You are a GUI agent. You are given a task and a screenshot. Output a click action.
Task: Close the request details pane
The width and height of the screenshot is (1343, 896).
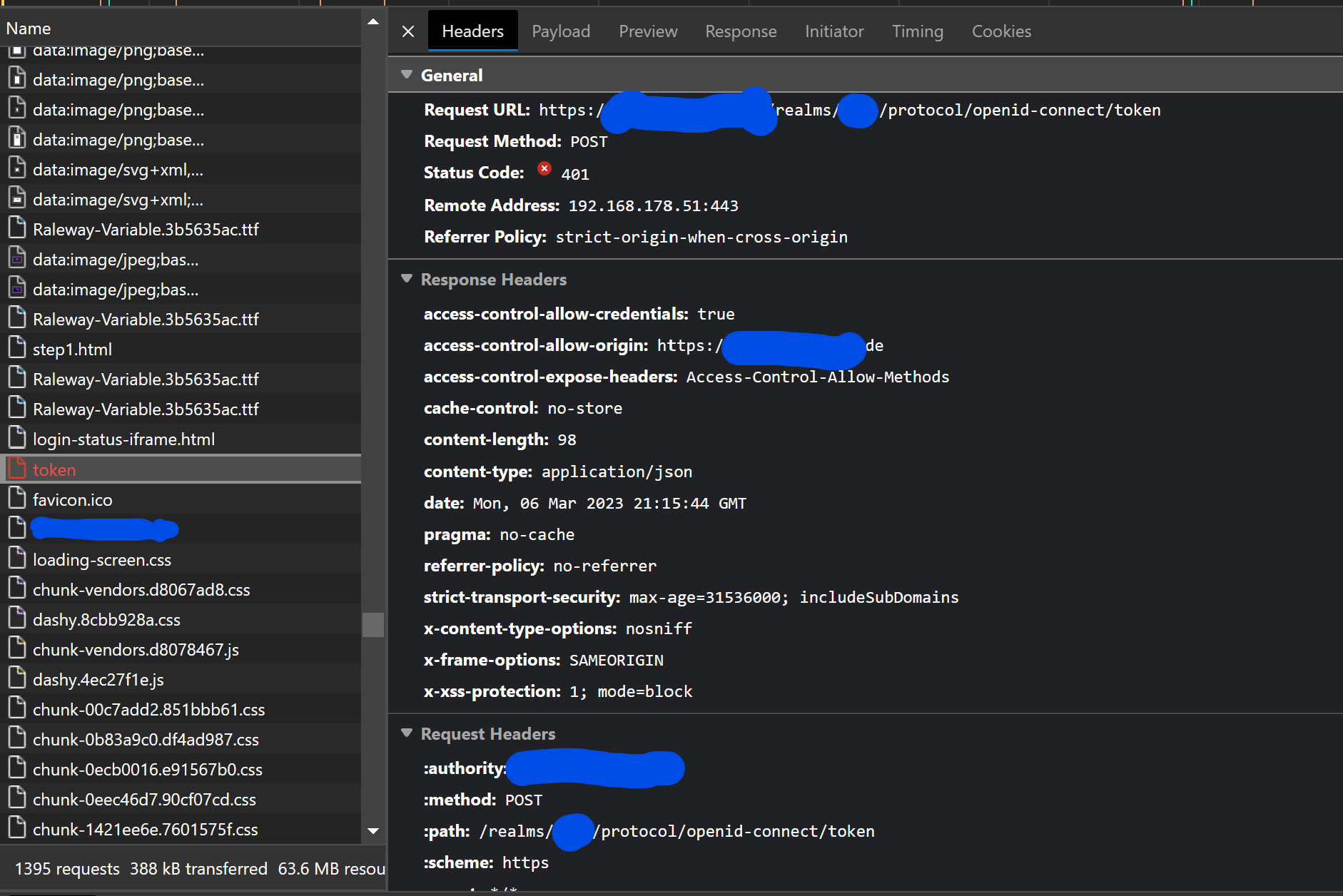click(407, 31)
